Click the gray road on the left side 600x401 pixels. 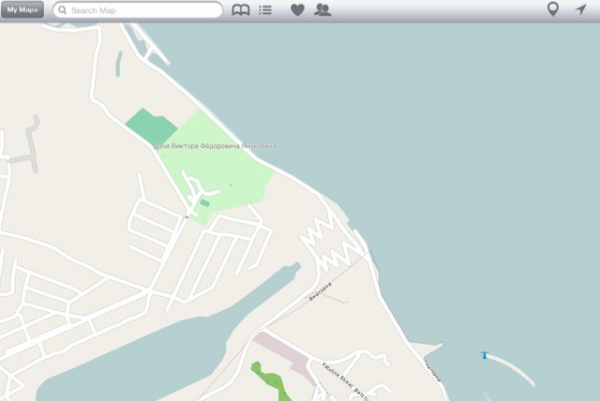coord(32,147)
